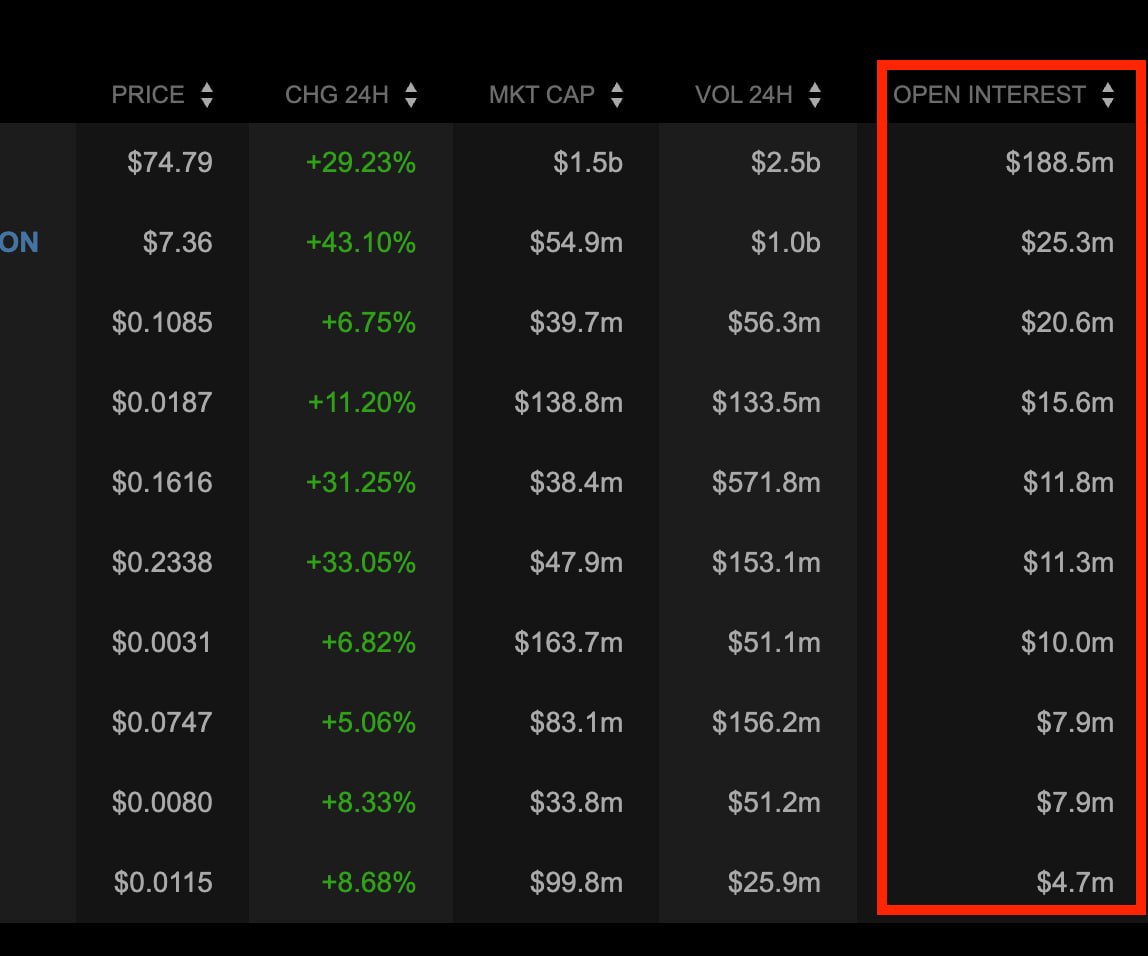Toggle the sort arrows beside OPEN INTEREST

pyautogui.click(x=1107, y=95)
